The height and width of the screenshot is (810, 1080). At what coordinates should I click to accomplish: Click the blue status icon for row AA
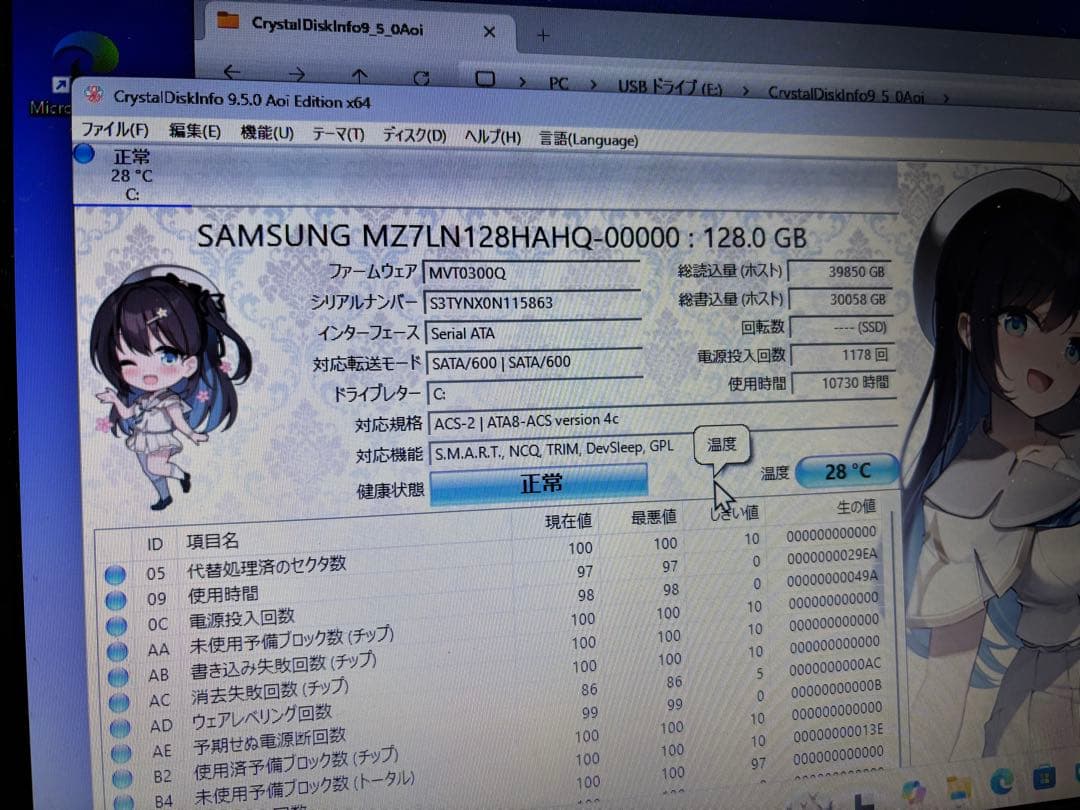tap(118, 651)
